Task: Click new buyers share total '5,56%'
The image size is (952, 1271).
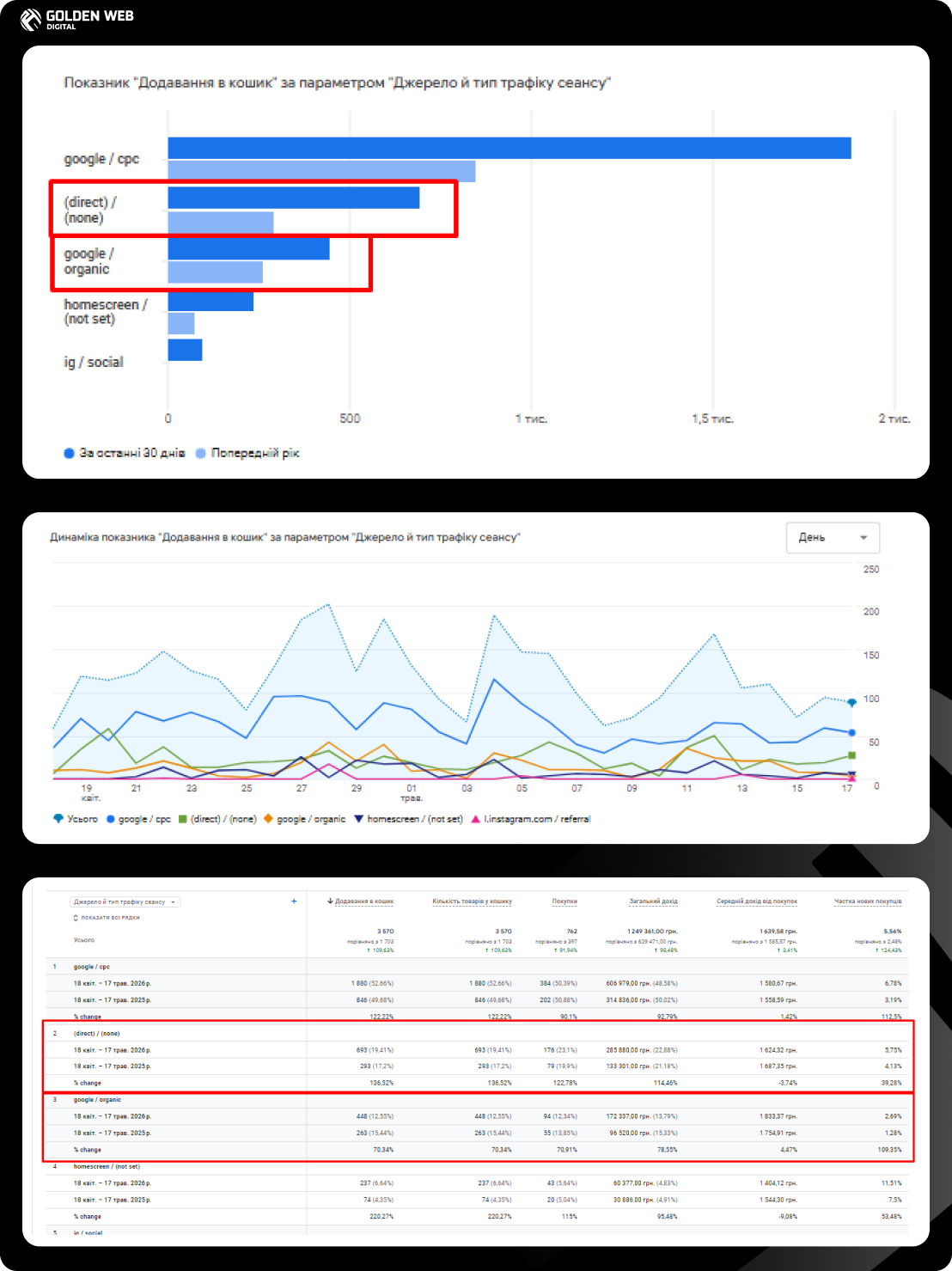Action: 893,932
